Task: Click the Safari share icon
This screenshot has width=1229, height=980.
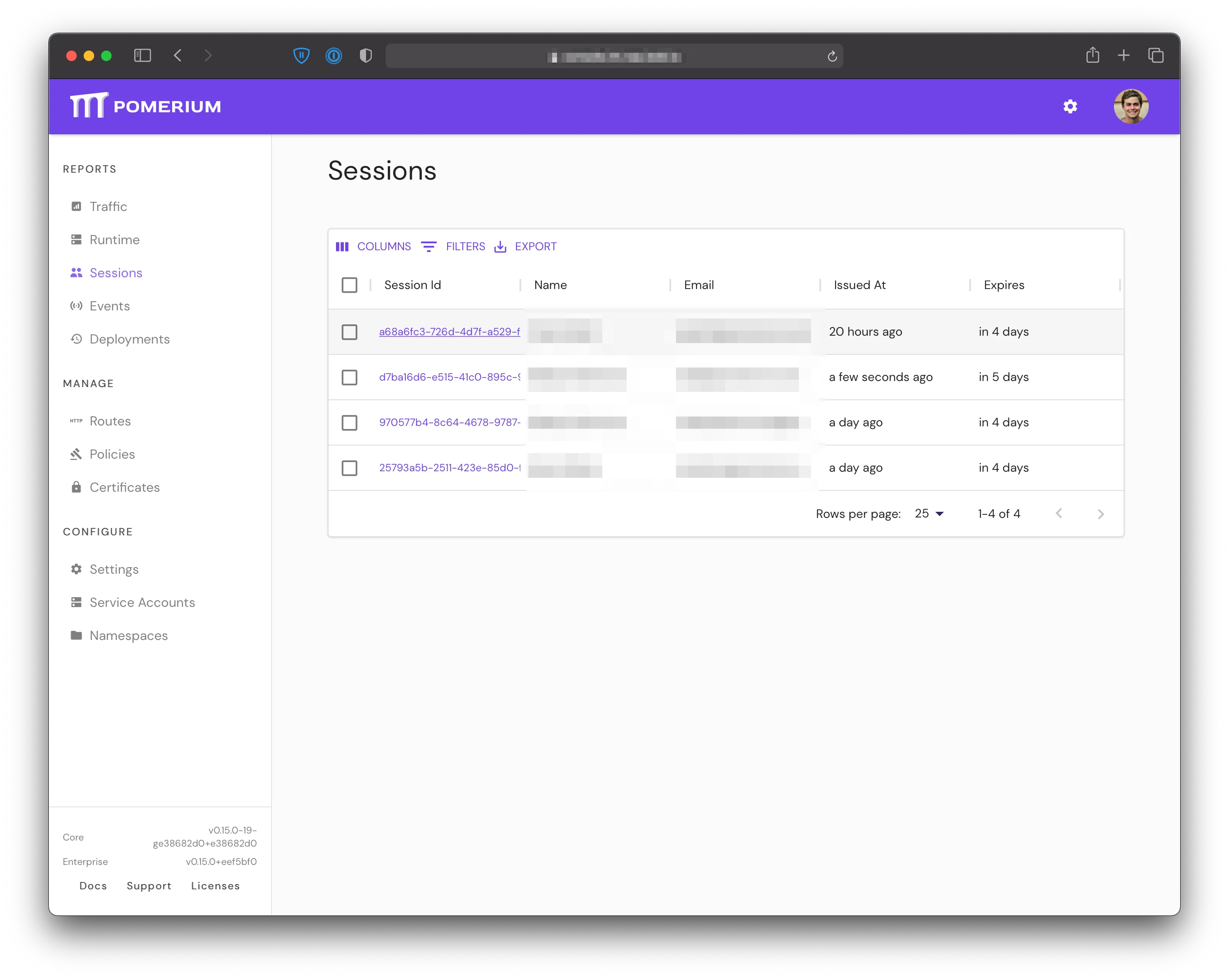Action: coord(1093,55)
